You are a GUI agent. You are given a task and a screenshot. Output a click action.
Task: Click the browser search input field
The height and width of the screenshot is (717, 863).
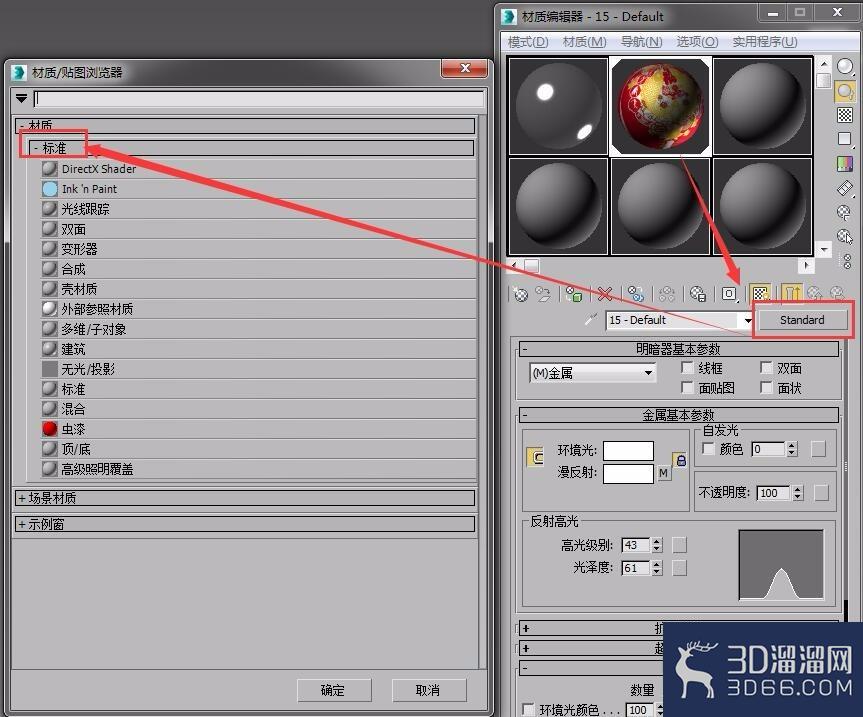(x=259, y=99)
